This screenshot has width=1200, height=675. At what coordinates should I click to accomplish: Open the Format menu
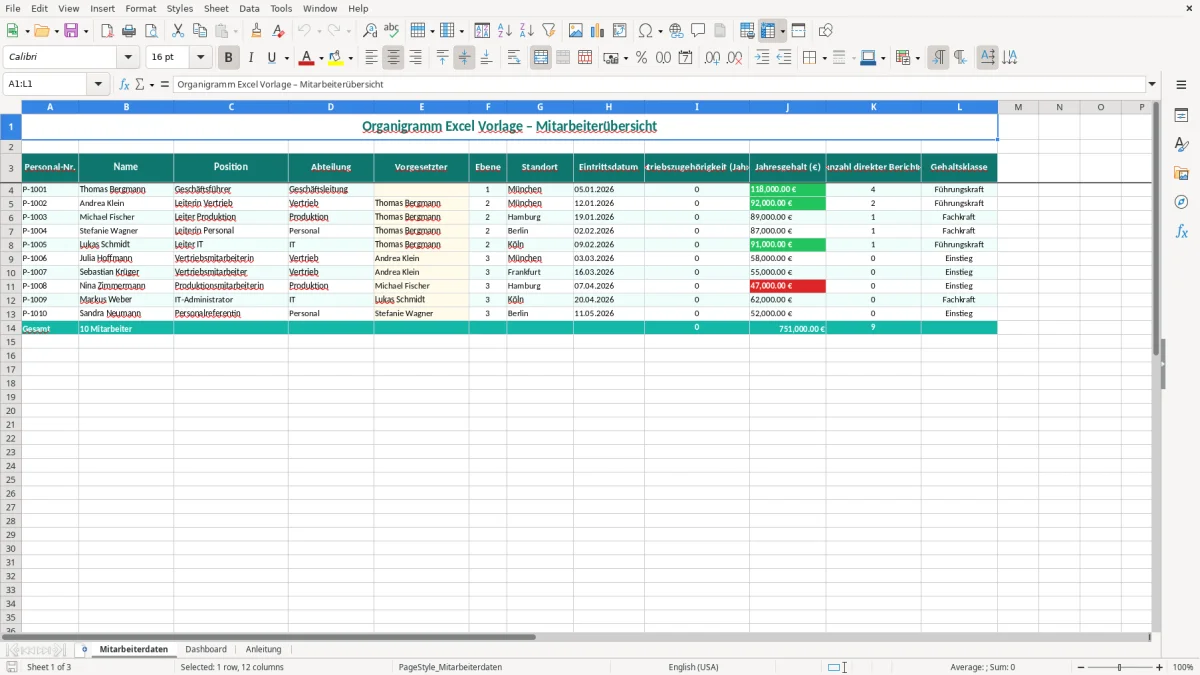[x=140, y=8]
